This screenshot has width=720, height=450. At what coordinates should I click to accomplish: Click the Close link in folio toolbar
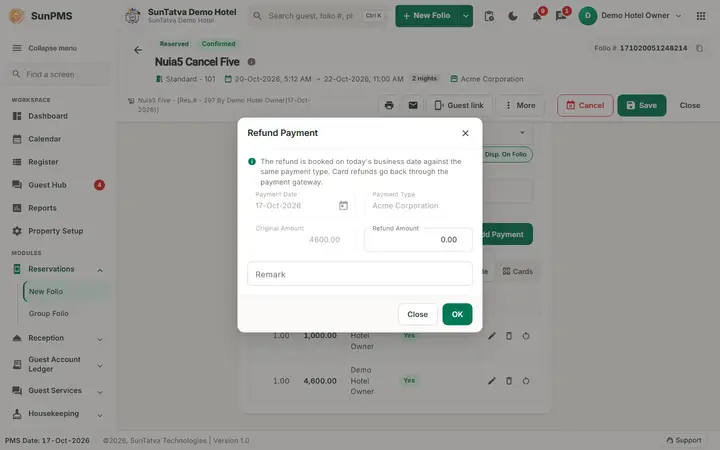690,105
